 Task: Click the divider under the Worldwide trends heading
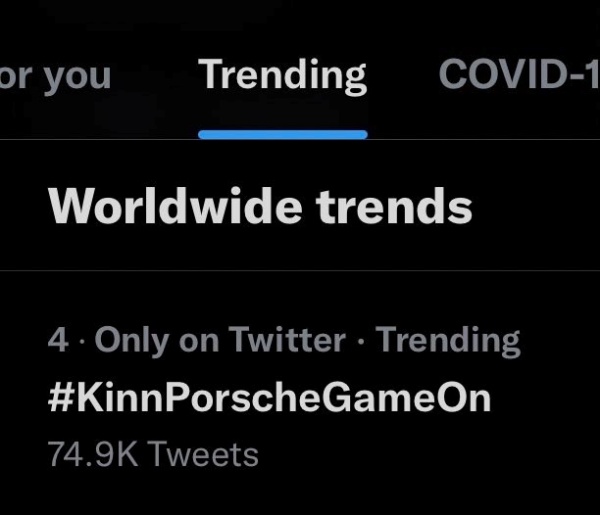click(x=300, y=270)
